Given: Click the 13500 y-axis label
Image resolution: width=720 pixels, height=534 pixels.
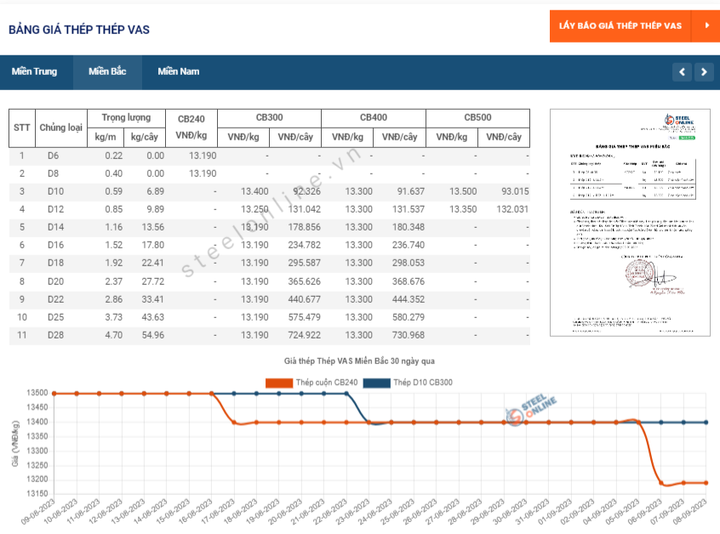Looking at the screenshot, I should [x=37, y=393].
